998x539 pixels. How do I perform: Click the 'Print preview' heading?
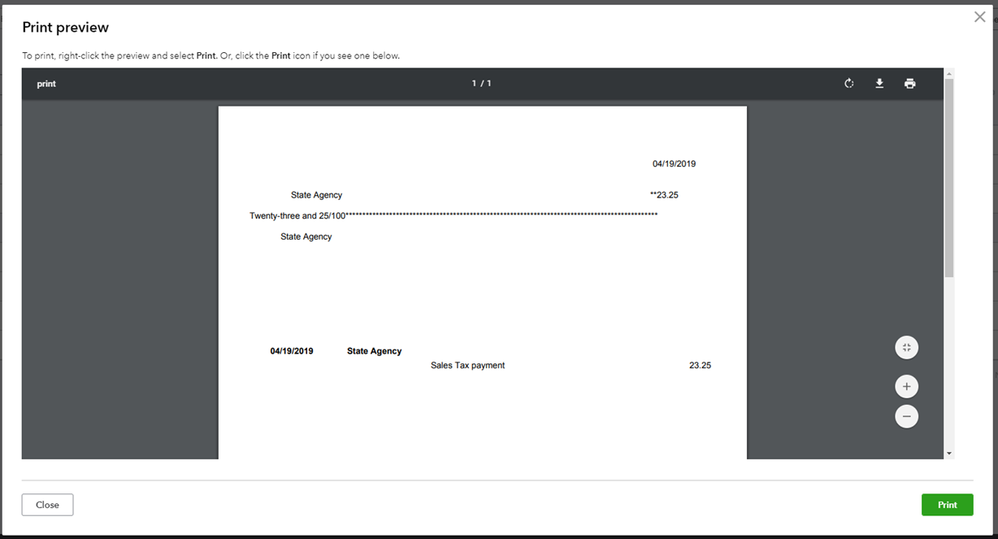[66, 27]
